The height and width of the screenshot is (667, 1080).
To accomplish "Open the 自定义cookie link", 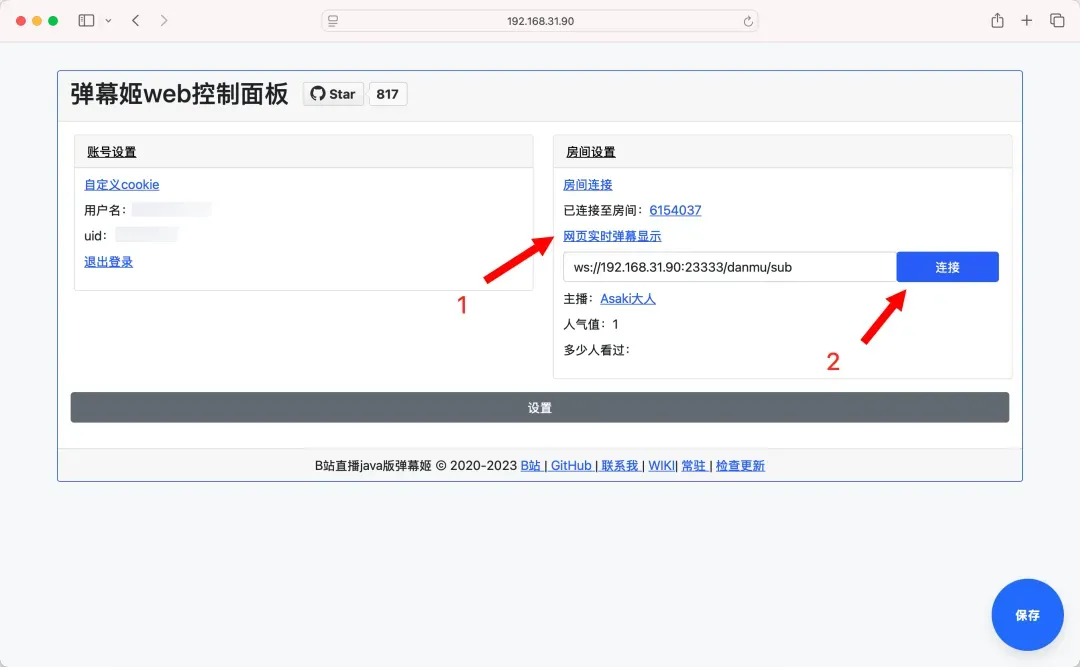I will point(121,185).
